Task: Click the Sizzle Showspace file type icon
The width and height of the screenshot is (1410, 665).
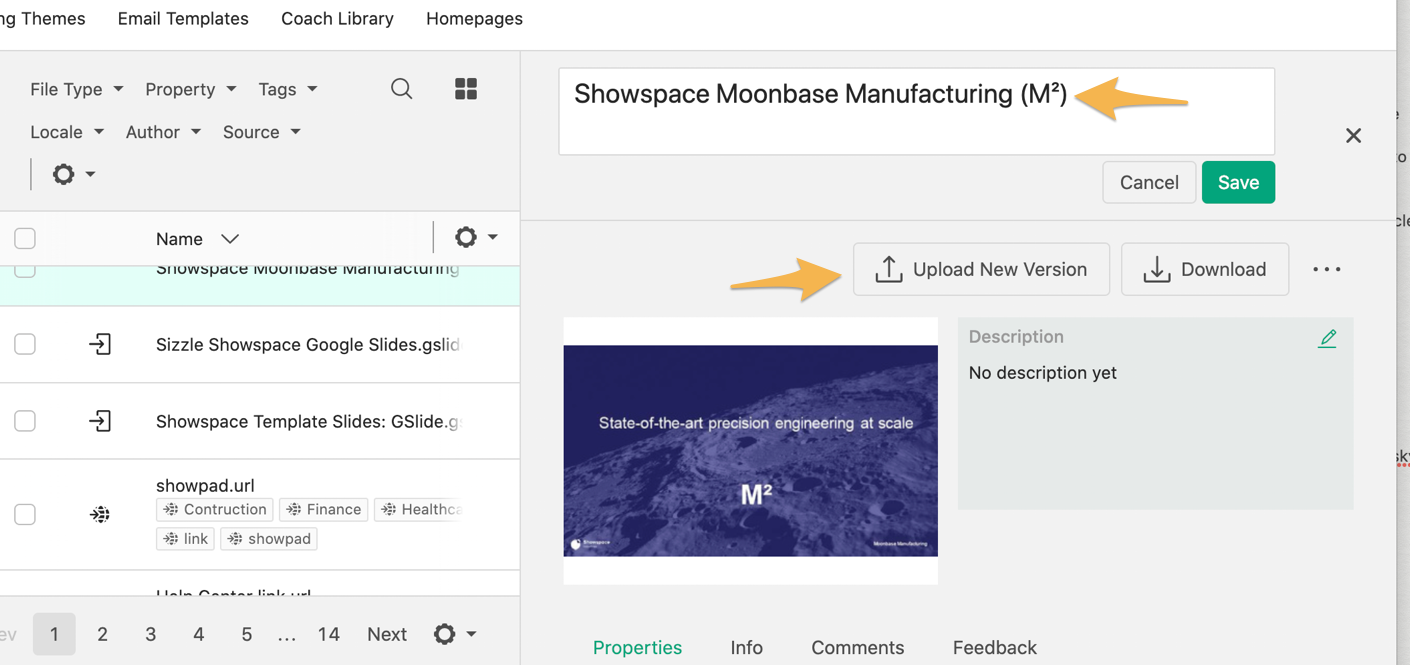Action: [x=100, y=345]
